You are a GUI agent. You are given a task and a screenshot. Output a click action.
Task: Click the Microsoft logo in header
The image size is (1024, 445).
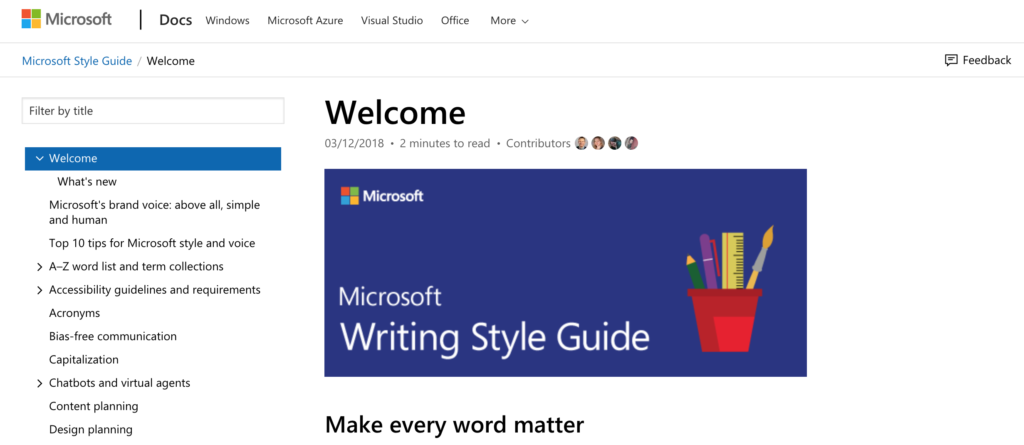click(x=67, y=20)
